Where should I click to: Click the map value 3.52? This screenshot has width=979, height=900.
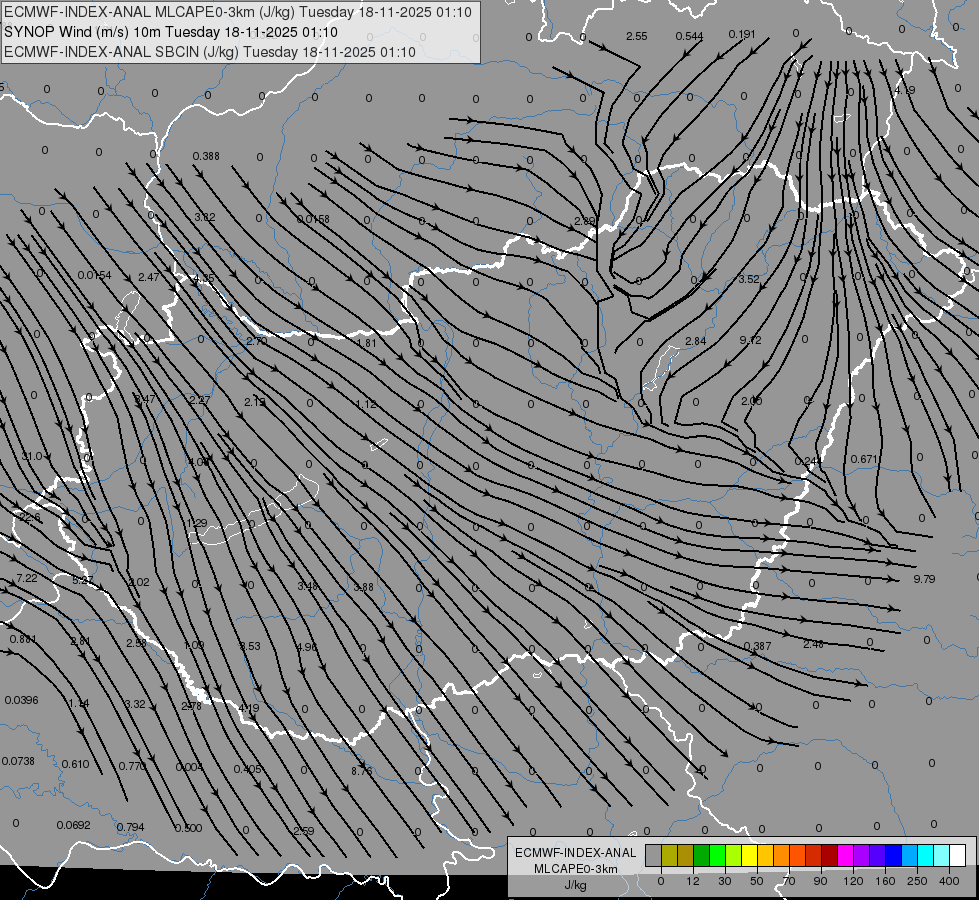coord(749,279)
